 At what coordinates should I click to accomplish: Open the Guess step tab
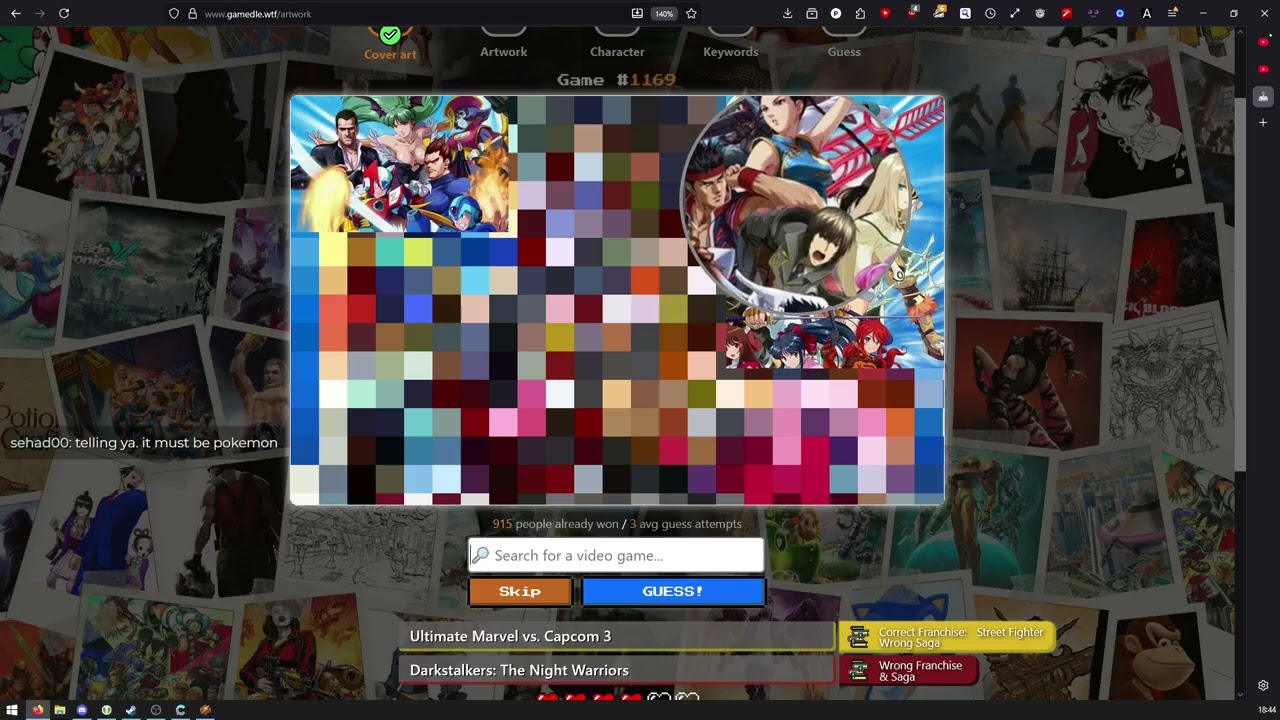tap(844, 52)
